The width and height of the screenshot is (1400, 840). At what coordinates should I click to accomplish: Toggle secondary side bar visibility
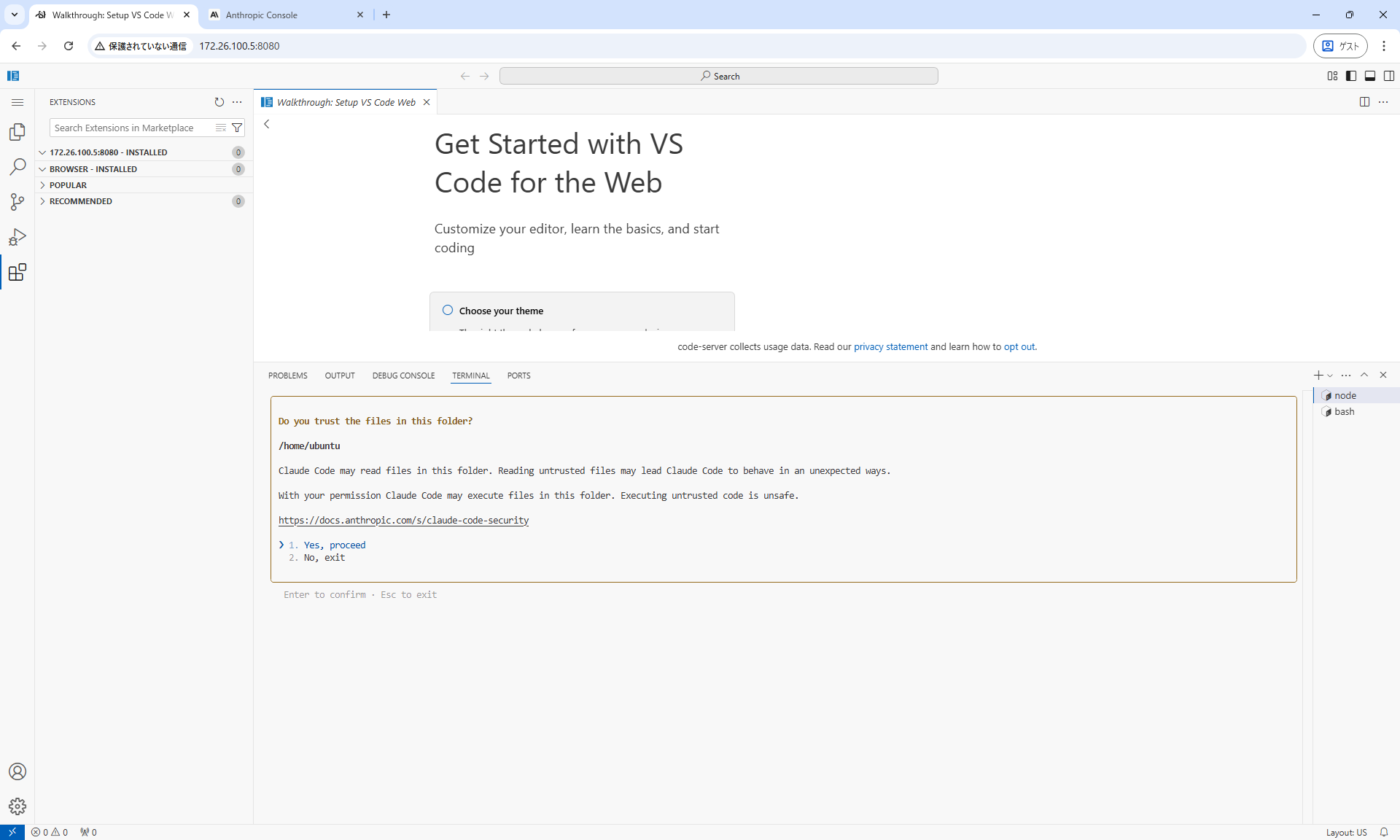(1389, 76)
